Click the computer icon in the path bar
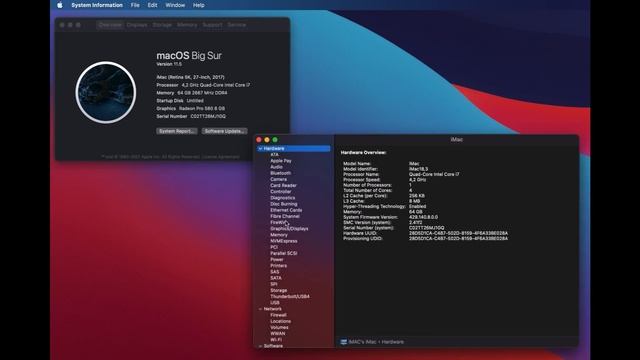Screen dimensions: 640x360 (x=344, y=342)
